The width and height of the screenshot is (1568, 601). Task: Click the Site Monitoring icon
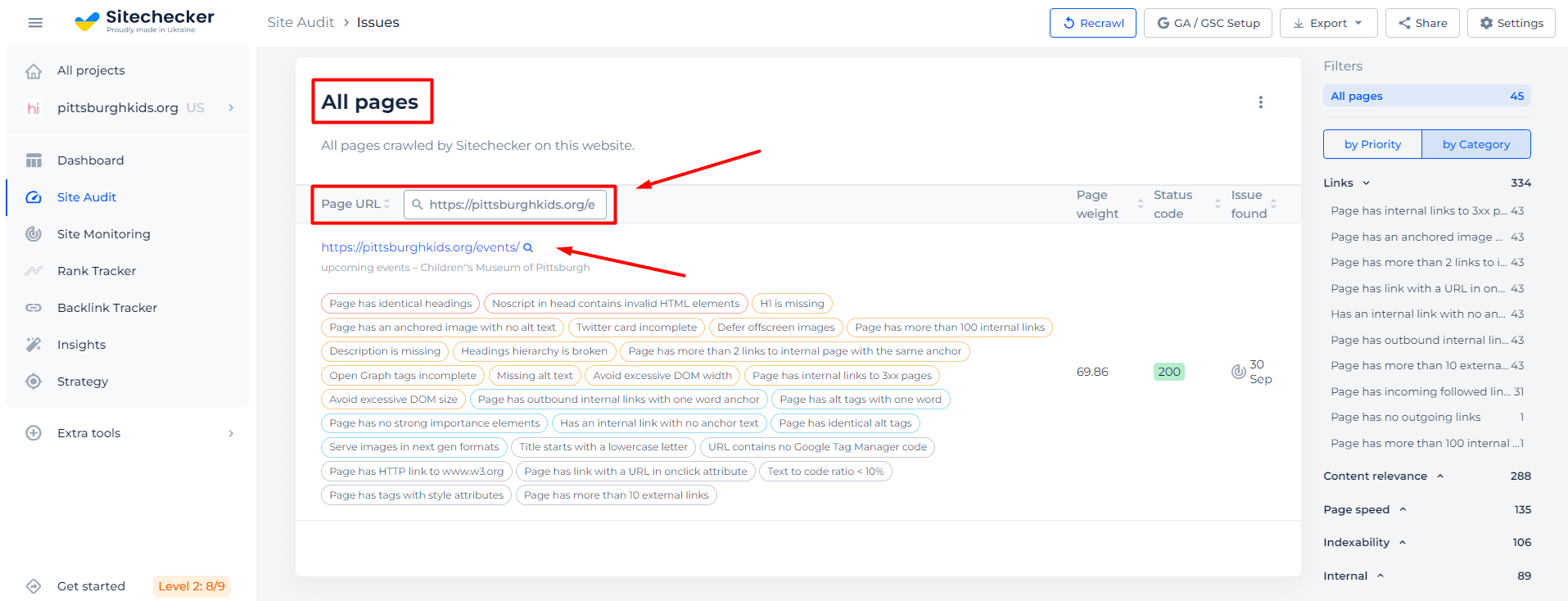[x=34, y=234]
